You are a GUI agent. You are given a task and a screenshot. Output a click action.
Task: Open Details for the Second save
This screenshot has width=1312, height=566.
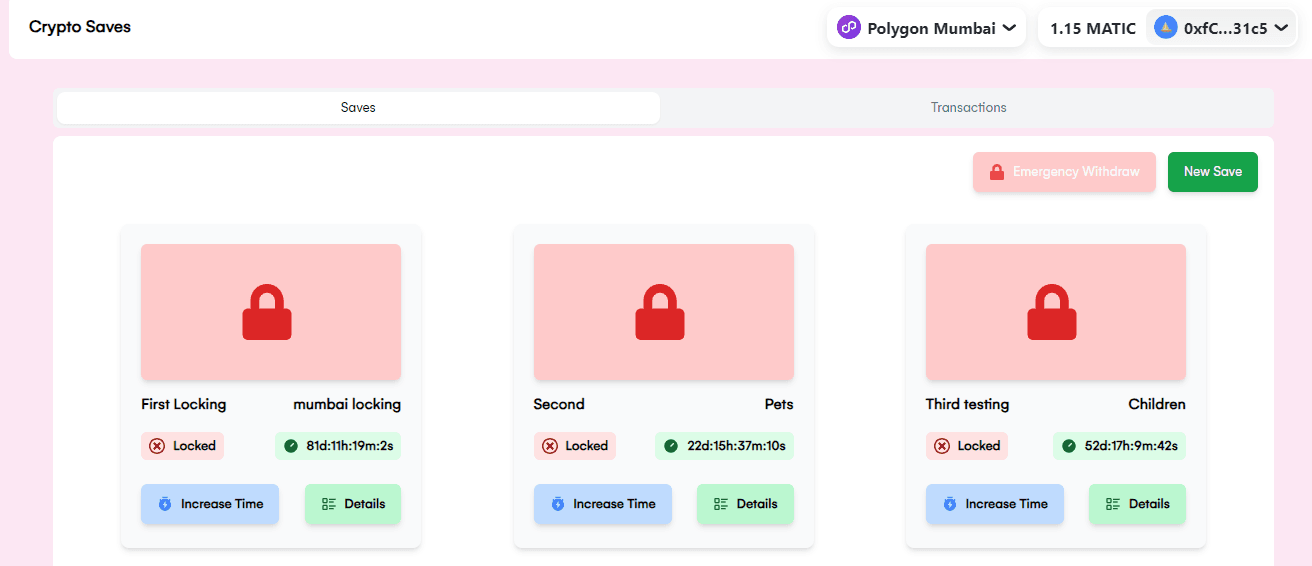745,504
